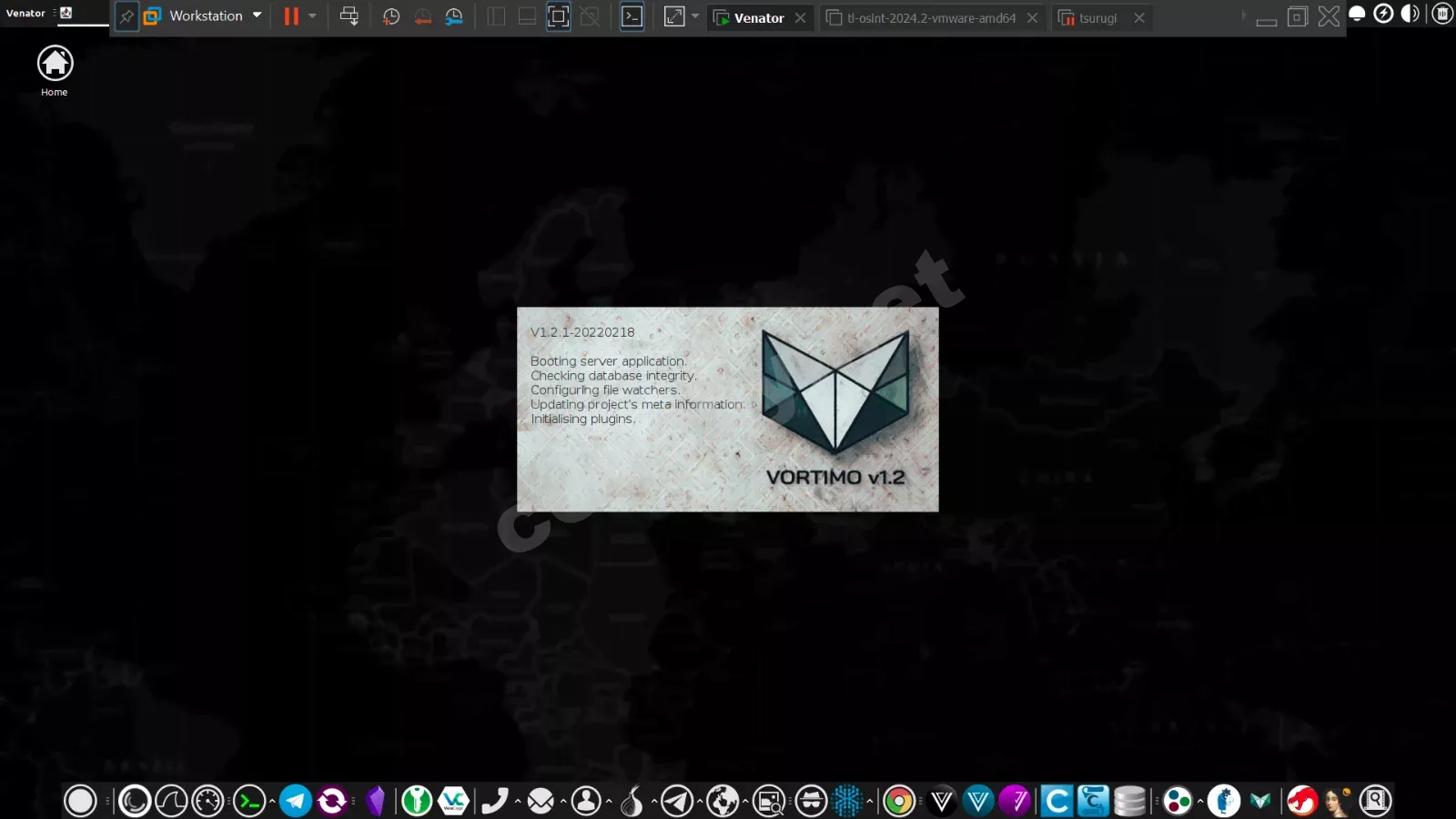The image size is (1456, 819).
Task: Open the ring-shaped icon in the dock
Action: 135,801
